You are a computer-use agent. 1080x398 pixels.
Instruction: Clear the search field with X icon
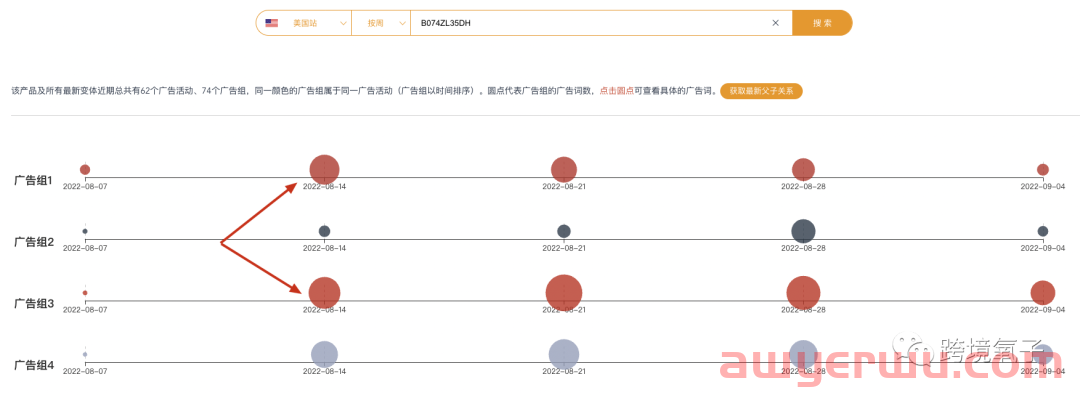point(776,23)
